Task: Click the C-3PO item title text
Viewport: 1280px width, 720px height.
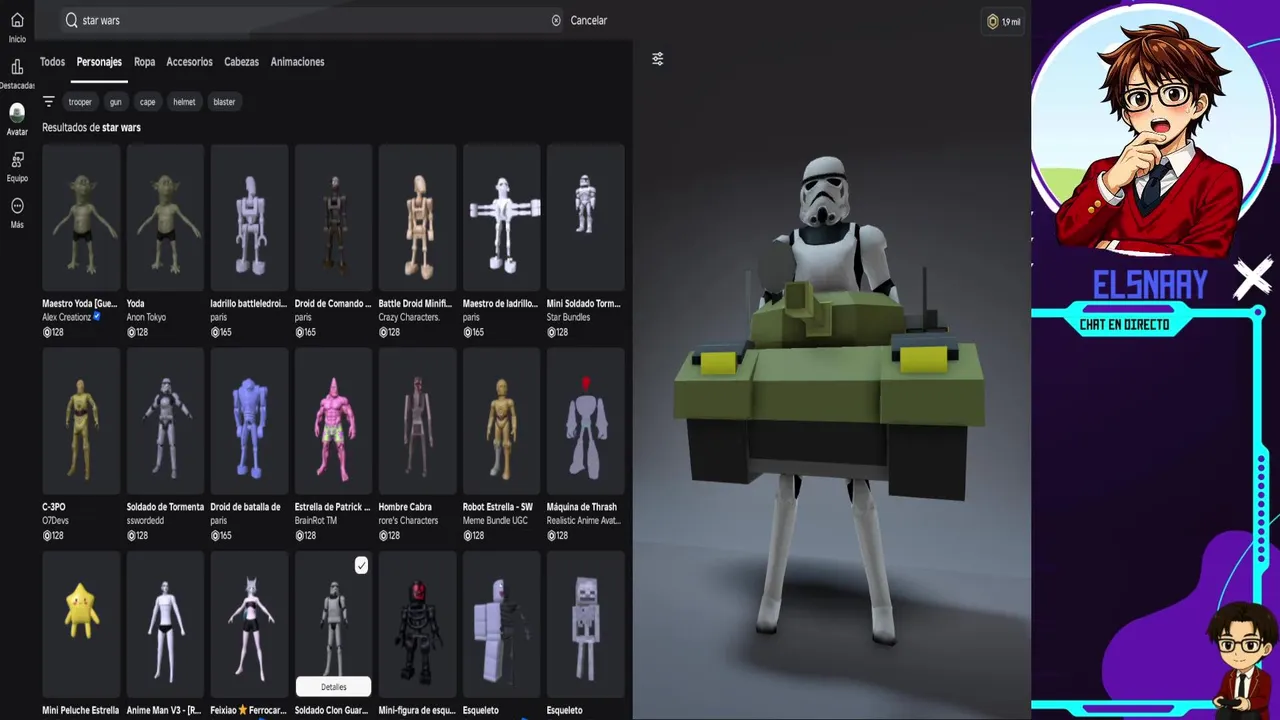Action: (54, 507)
